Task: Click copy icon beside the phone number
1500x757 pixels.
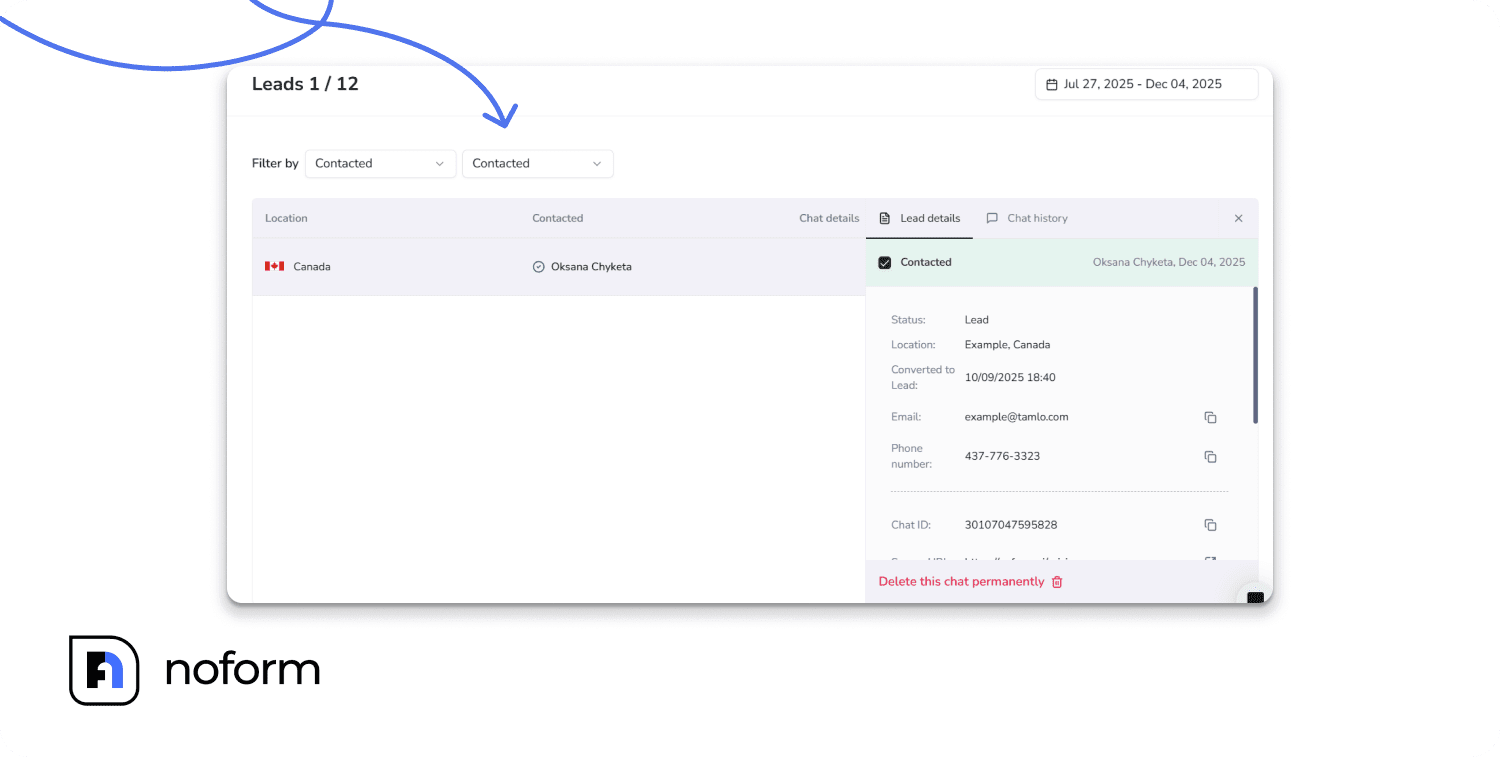Action: (x=1210, y=457)
